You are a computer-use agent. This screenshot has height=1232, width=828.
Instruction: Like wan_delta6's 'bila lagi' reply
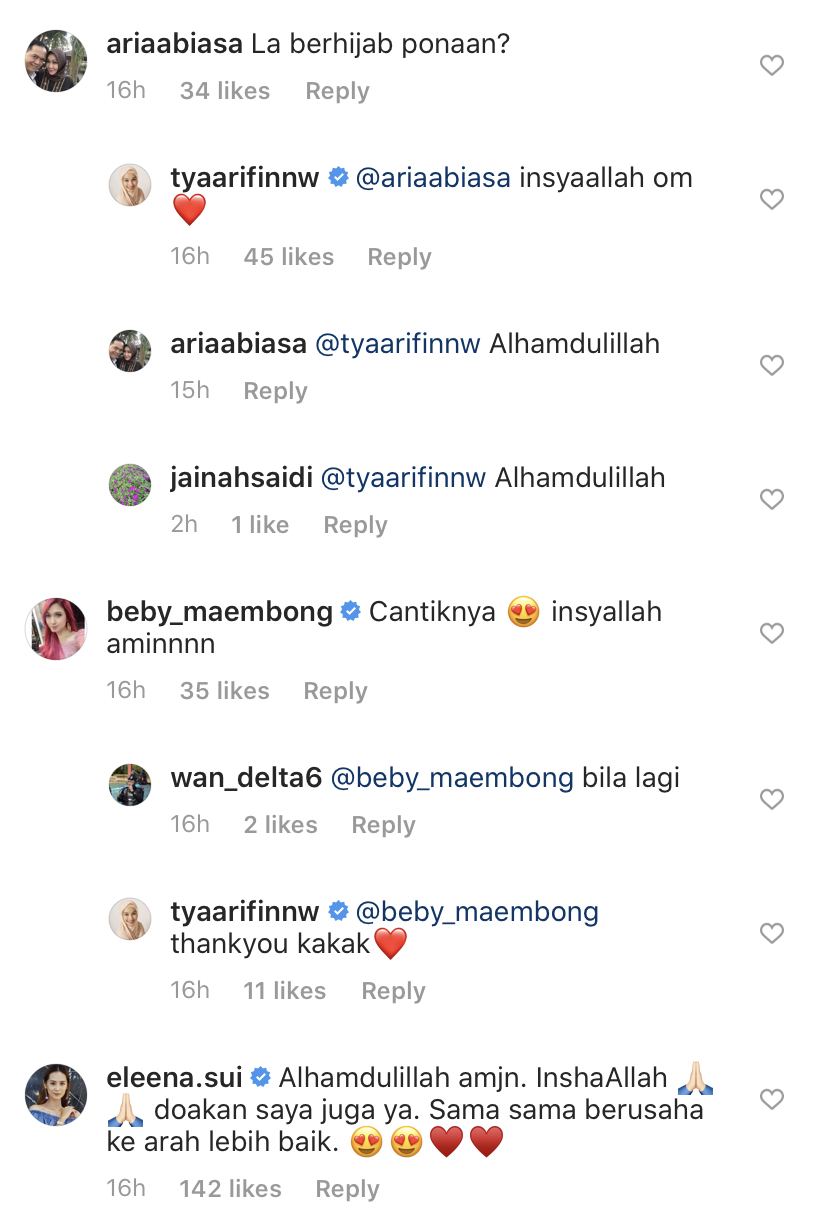(x=771, y=799)
